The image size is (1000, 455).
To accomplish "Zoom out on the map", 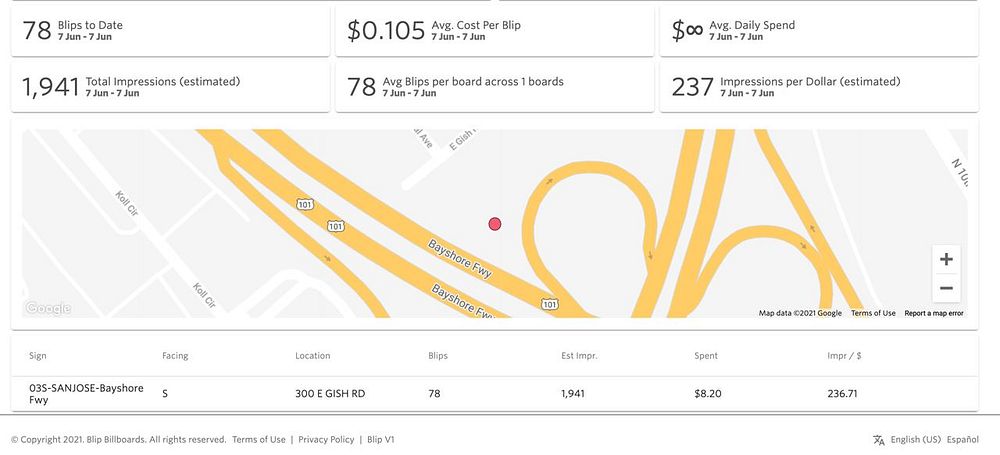I will [x=946, y=288].
